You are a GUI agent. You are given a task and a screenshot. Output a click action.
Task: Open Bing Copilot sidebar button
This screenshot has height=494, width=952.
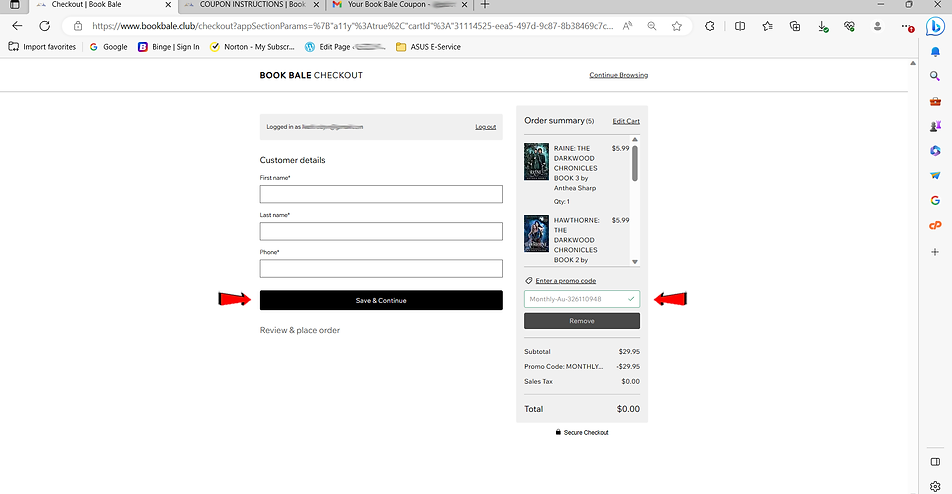[x=935, y=27]
